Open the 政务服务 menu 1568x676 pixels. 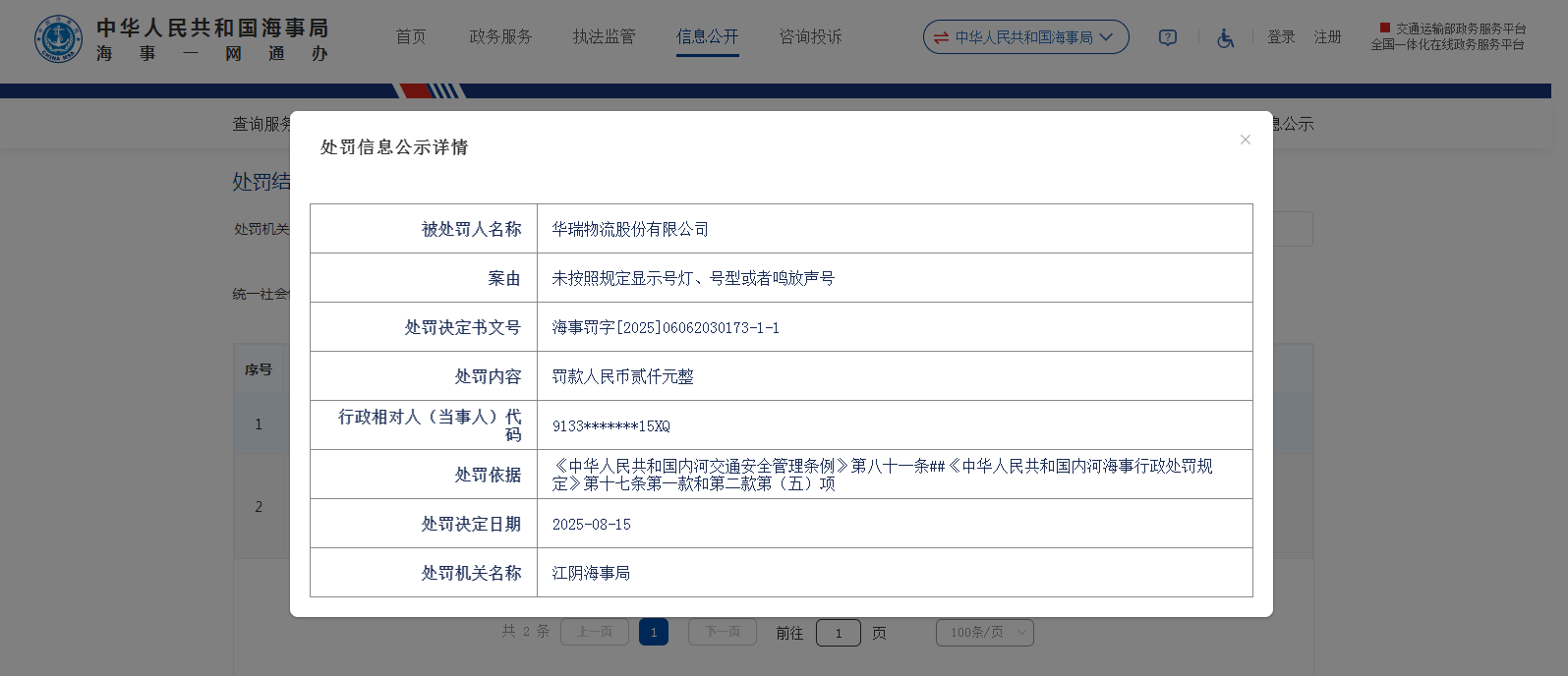[500, 37]
